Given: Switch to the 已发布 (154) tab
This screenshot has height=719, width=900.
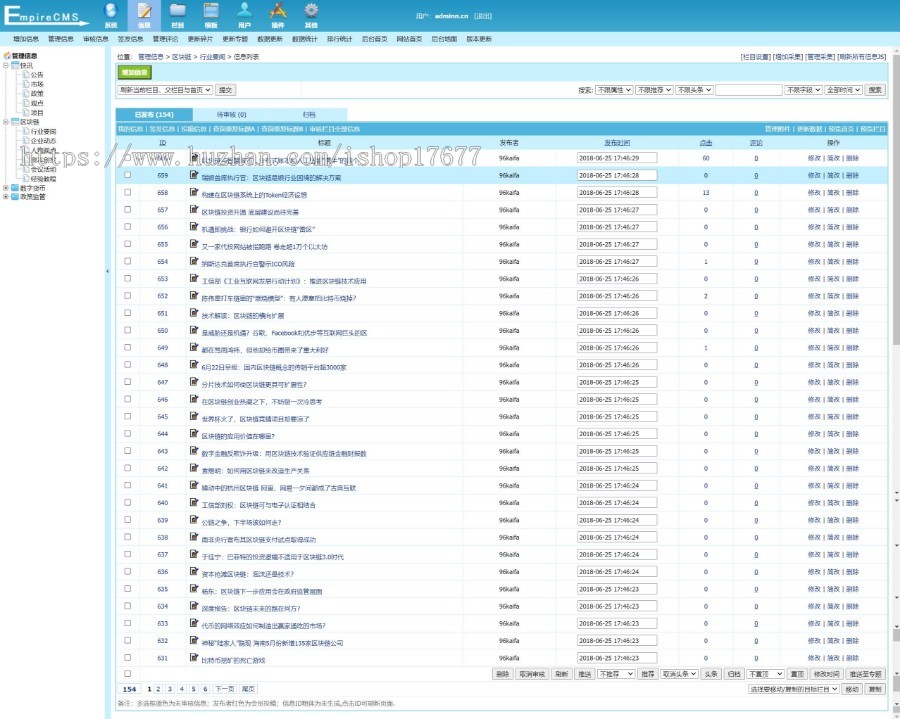Looking at the screenshot, I should (x=154, y=114).
